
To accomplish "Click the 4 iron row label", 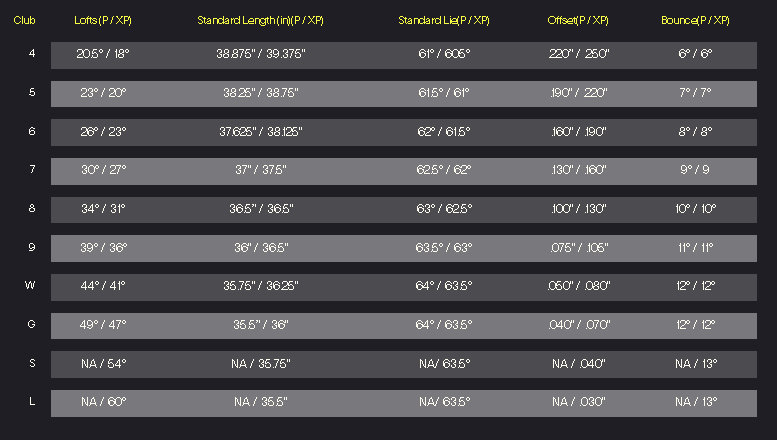I will 32,54.
